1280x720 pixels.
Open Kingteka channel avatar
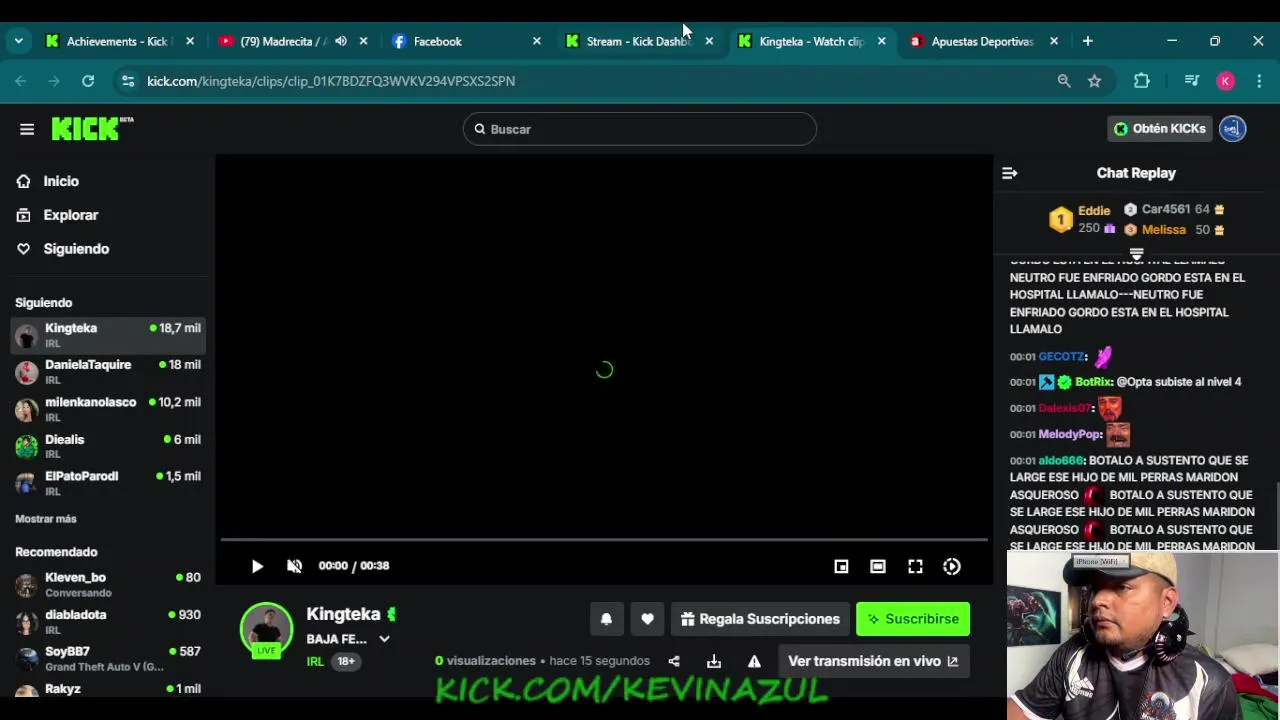point(266,629)
